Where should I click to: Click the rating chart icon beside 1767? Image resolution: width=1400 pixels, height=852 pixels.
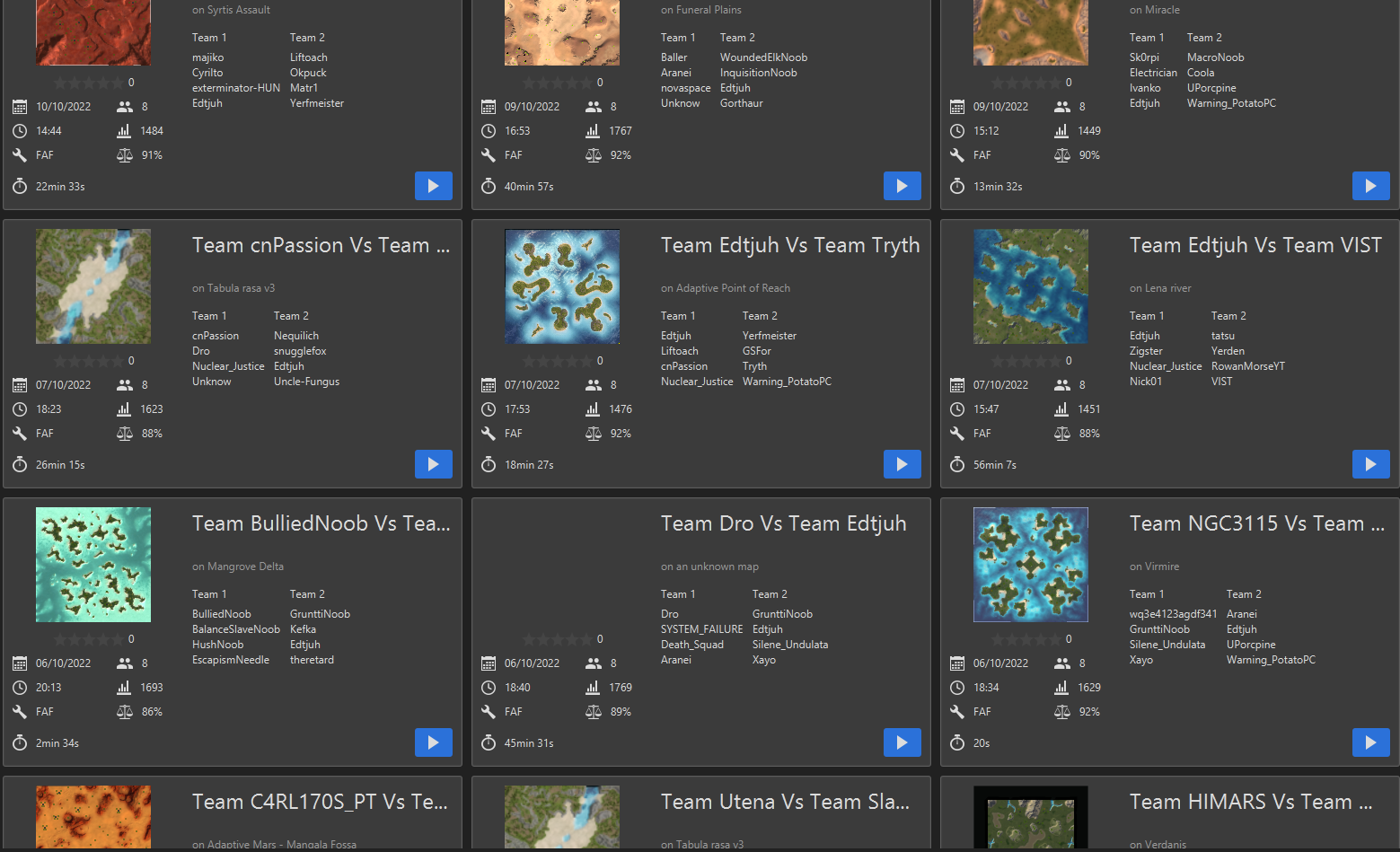pos(593,131)
